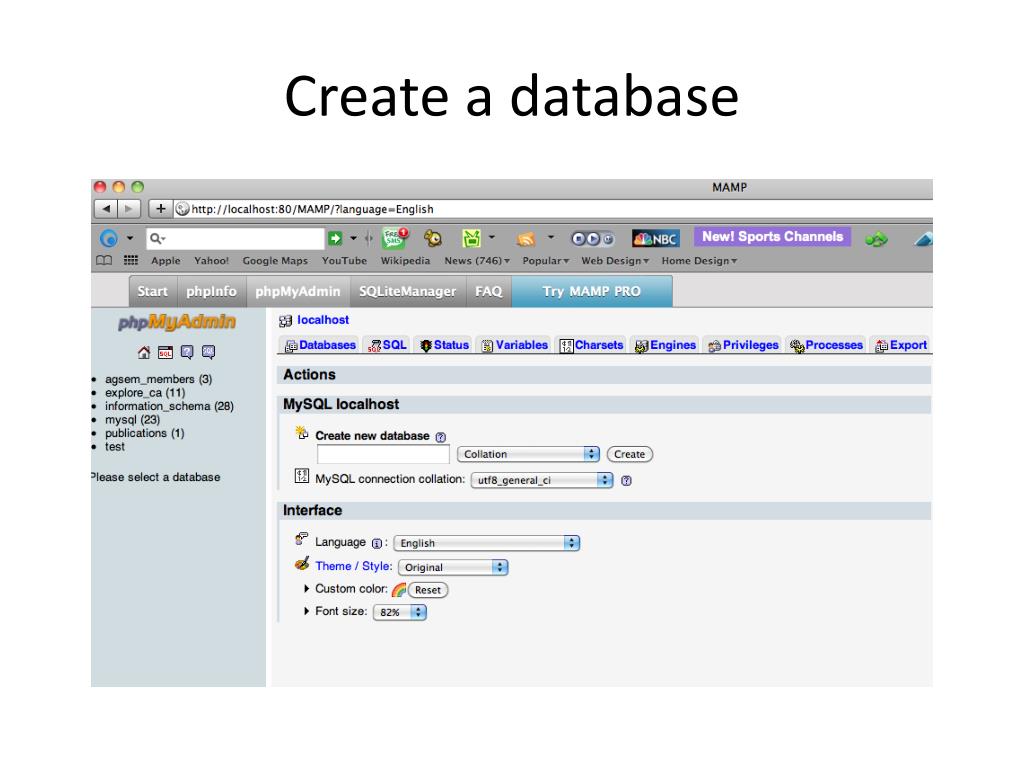
Task: Select the agsem_members database
Action: coord(158,379)
